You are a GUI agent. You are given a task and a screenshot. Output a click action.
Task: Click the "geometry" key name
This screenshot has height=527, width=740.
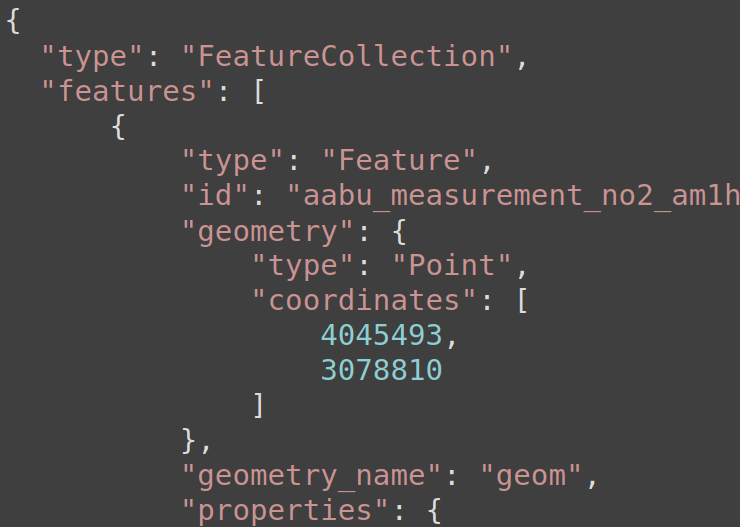[x=268, y=231]
